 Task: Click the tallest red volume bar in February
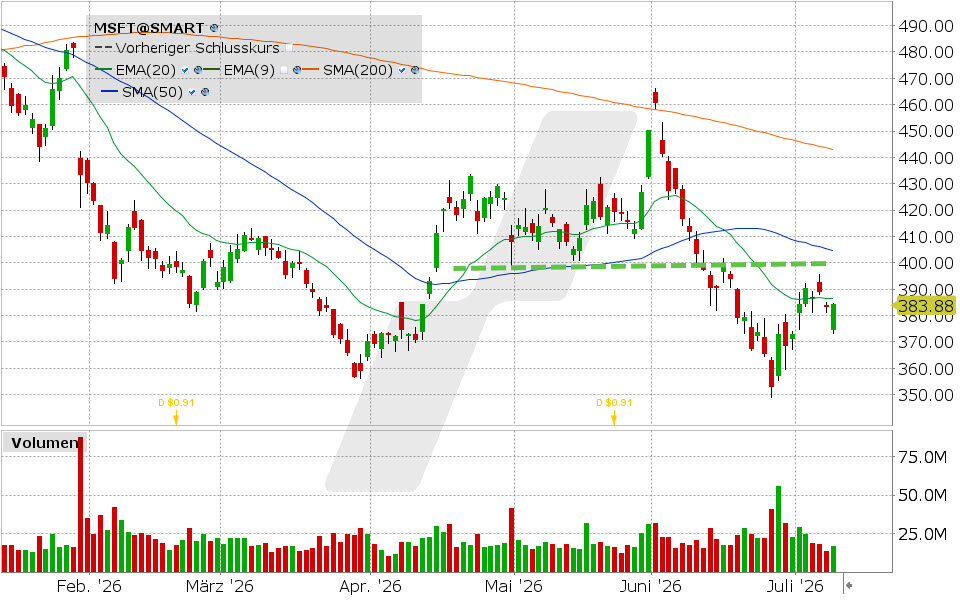click(x=80, y=505)
